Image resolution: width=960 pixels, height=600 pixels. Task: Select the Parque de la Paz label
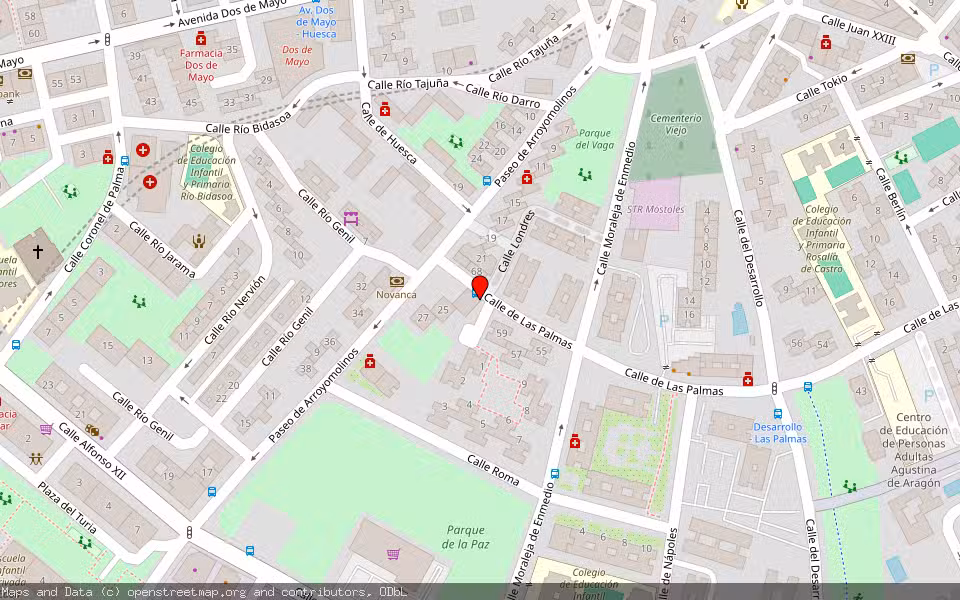(465, 537)
